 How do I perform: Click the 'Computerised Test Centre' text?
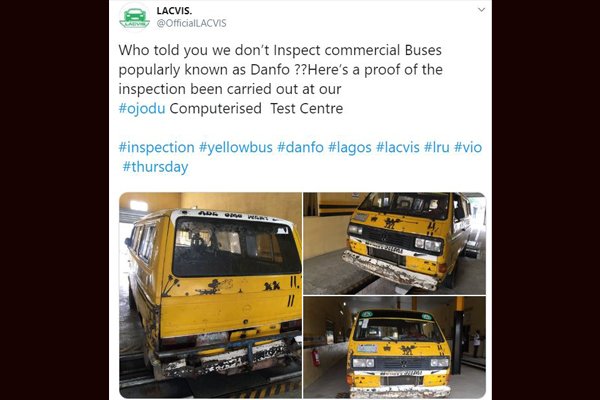tap(256, 108)
